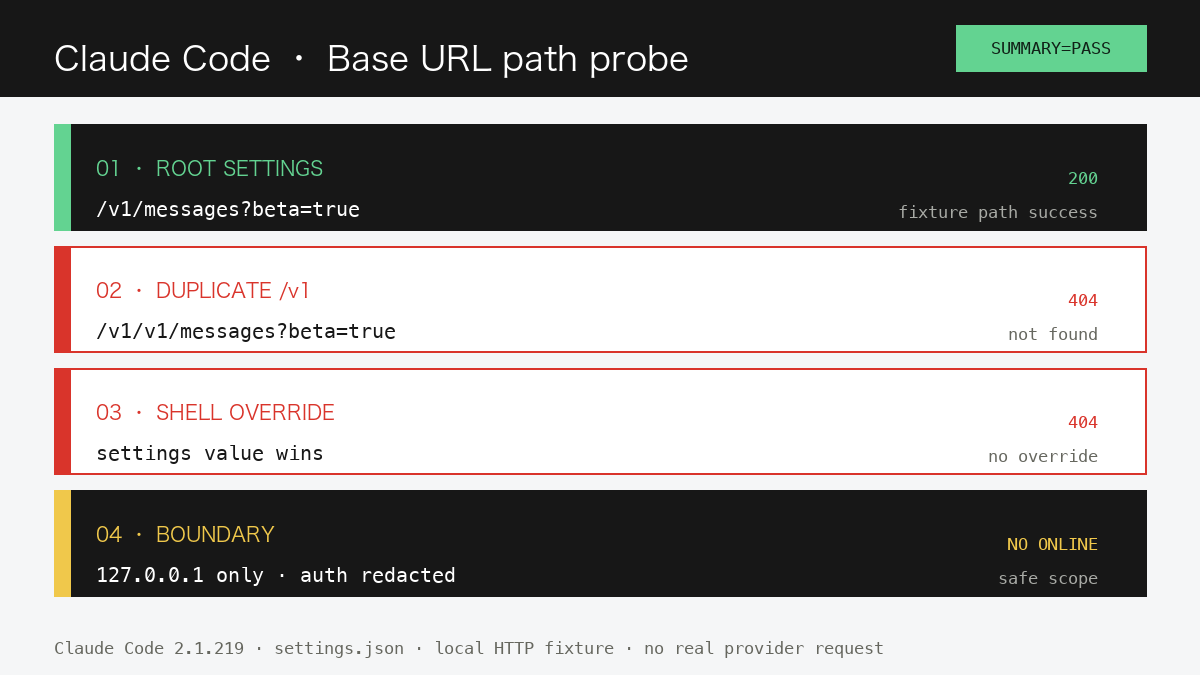Click the yellow 'NO ONLINE' status

(1052, 545)
